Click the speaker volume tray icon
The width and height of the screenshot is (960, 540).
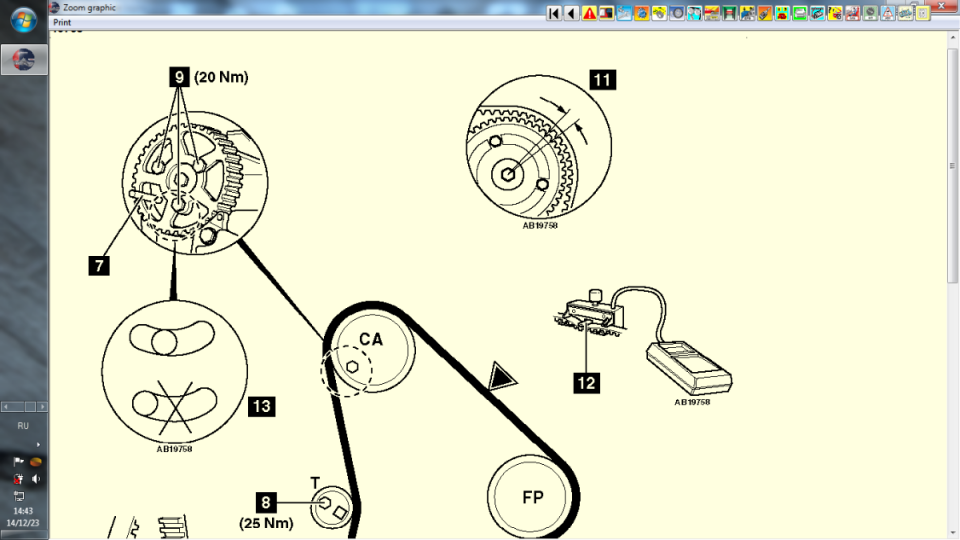click(36, 479)
